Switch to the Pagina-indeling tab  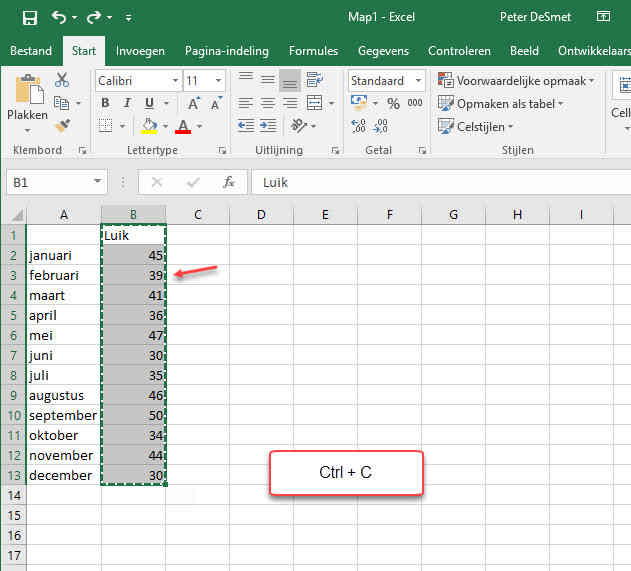tap(227, 51)
